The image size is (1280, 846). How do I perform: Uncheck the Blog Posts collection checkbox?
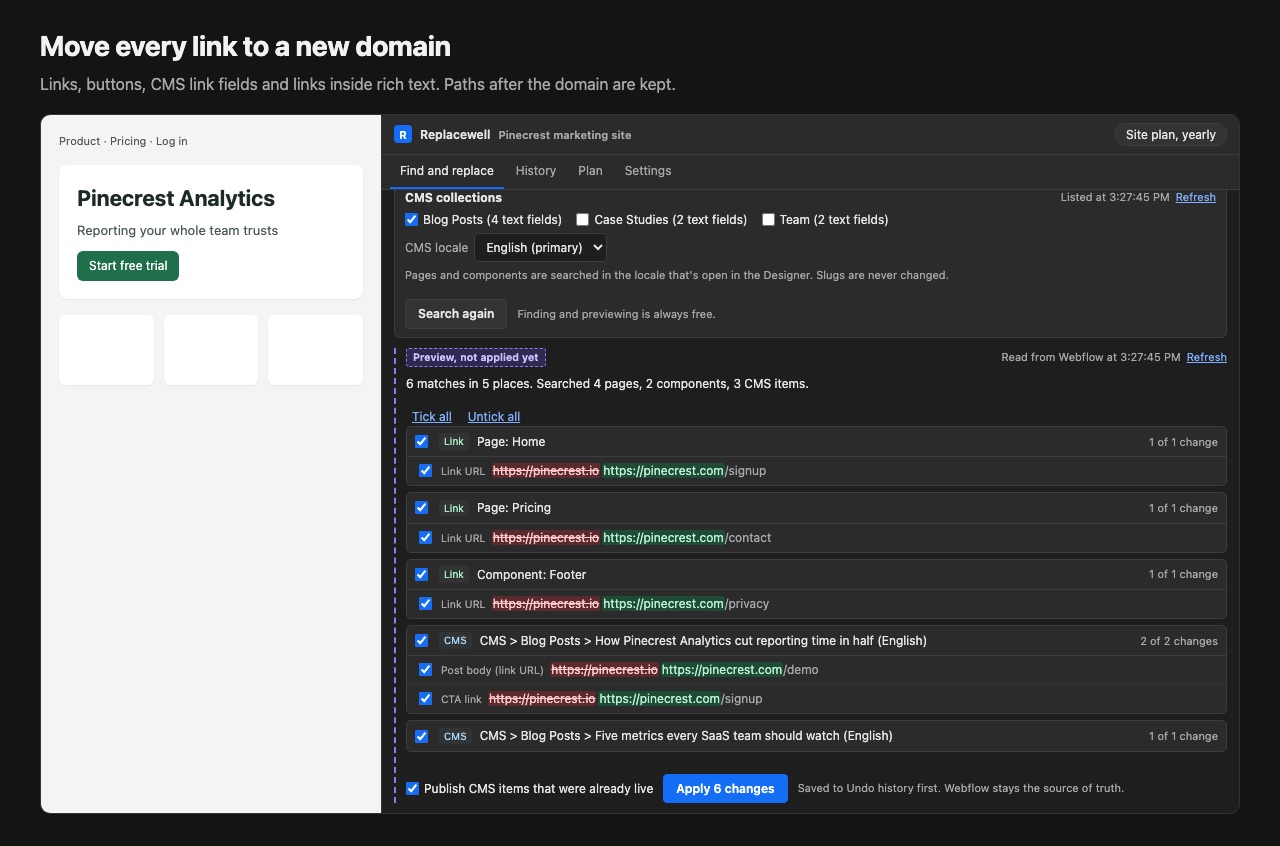pyautogui.click(x=411, y=219)
